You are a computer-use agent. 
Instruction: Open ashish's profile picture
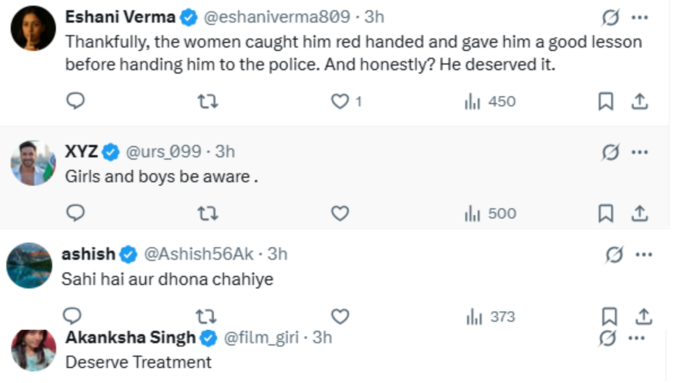pyautogui.click(x=29, y=265)
